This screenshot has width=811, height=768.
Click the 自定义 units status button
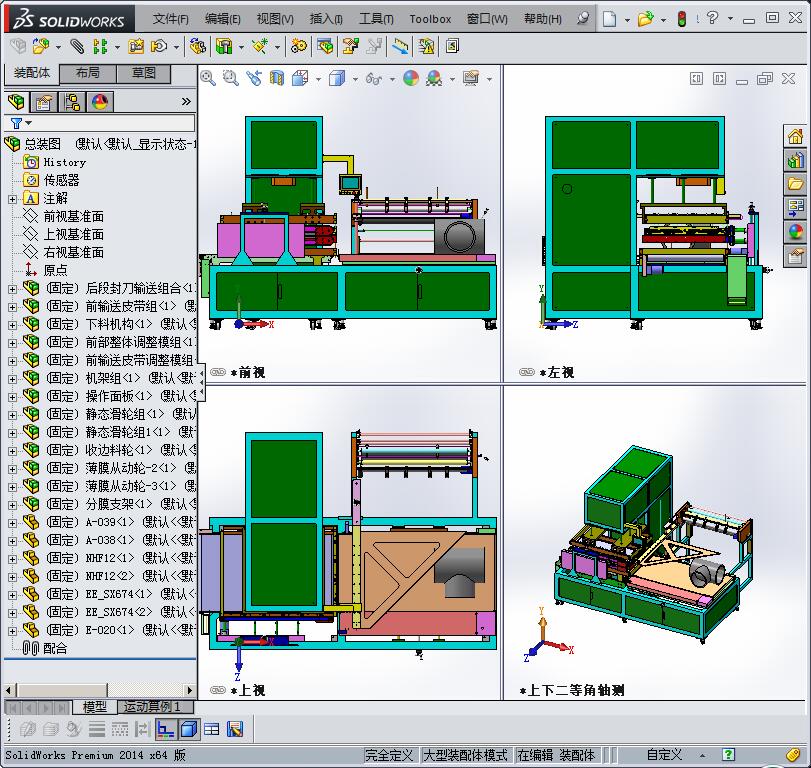coord(664,755)
